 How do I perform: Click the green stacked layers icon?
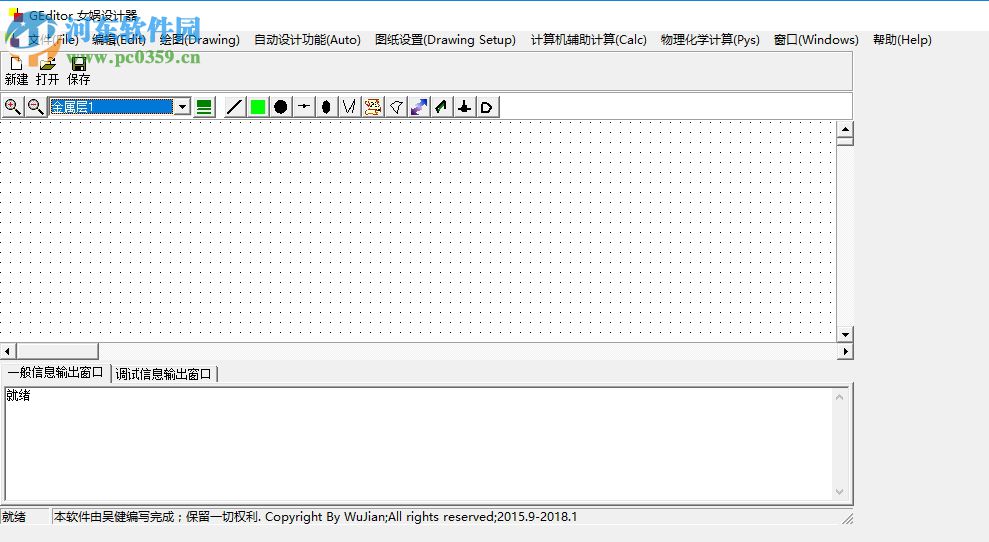tap(204, 107)
